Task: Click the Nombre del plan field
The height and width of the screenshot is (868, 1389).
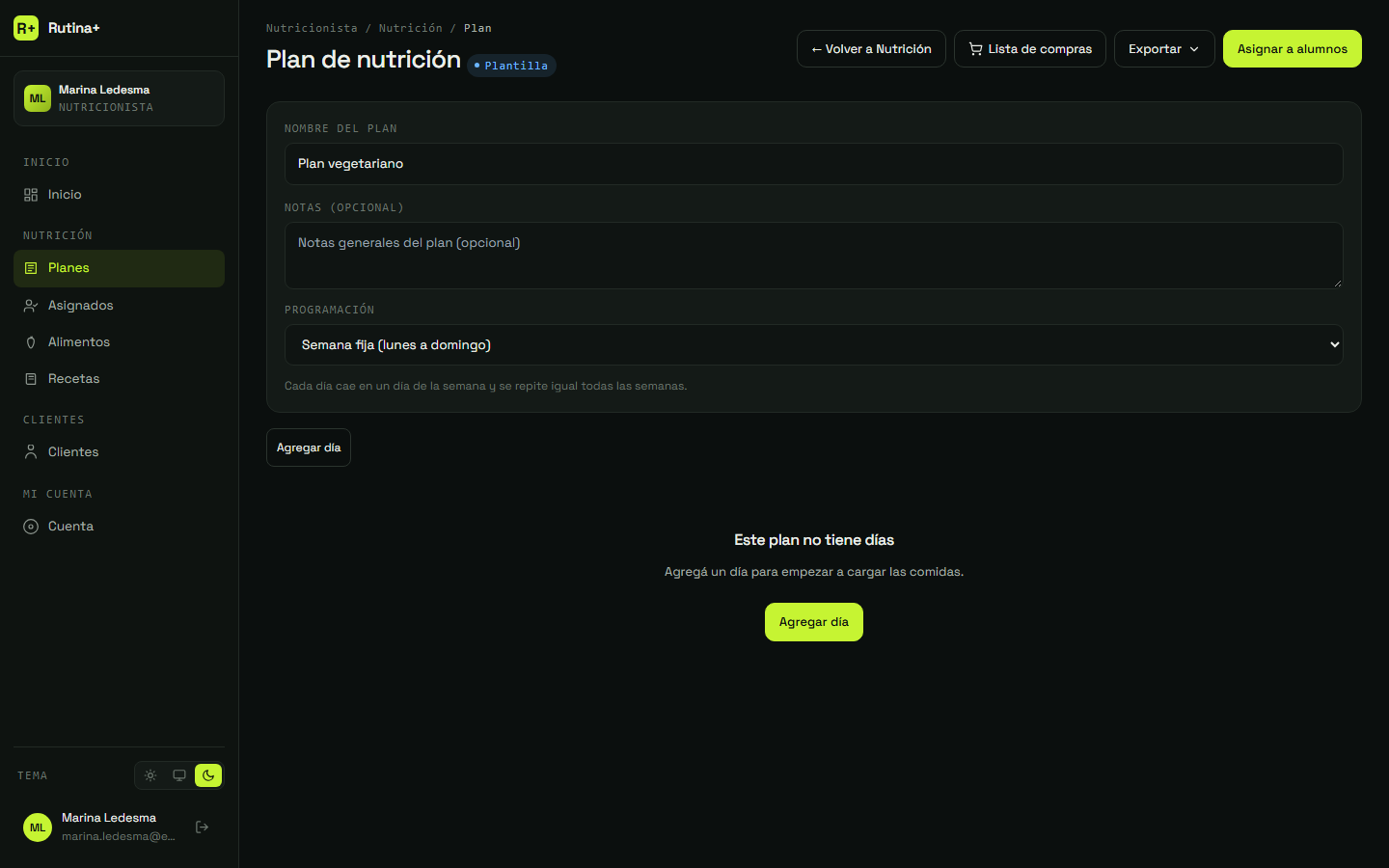Action: tap(814, 164)
